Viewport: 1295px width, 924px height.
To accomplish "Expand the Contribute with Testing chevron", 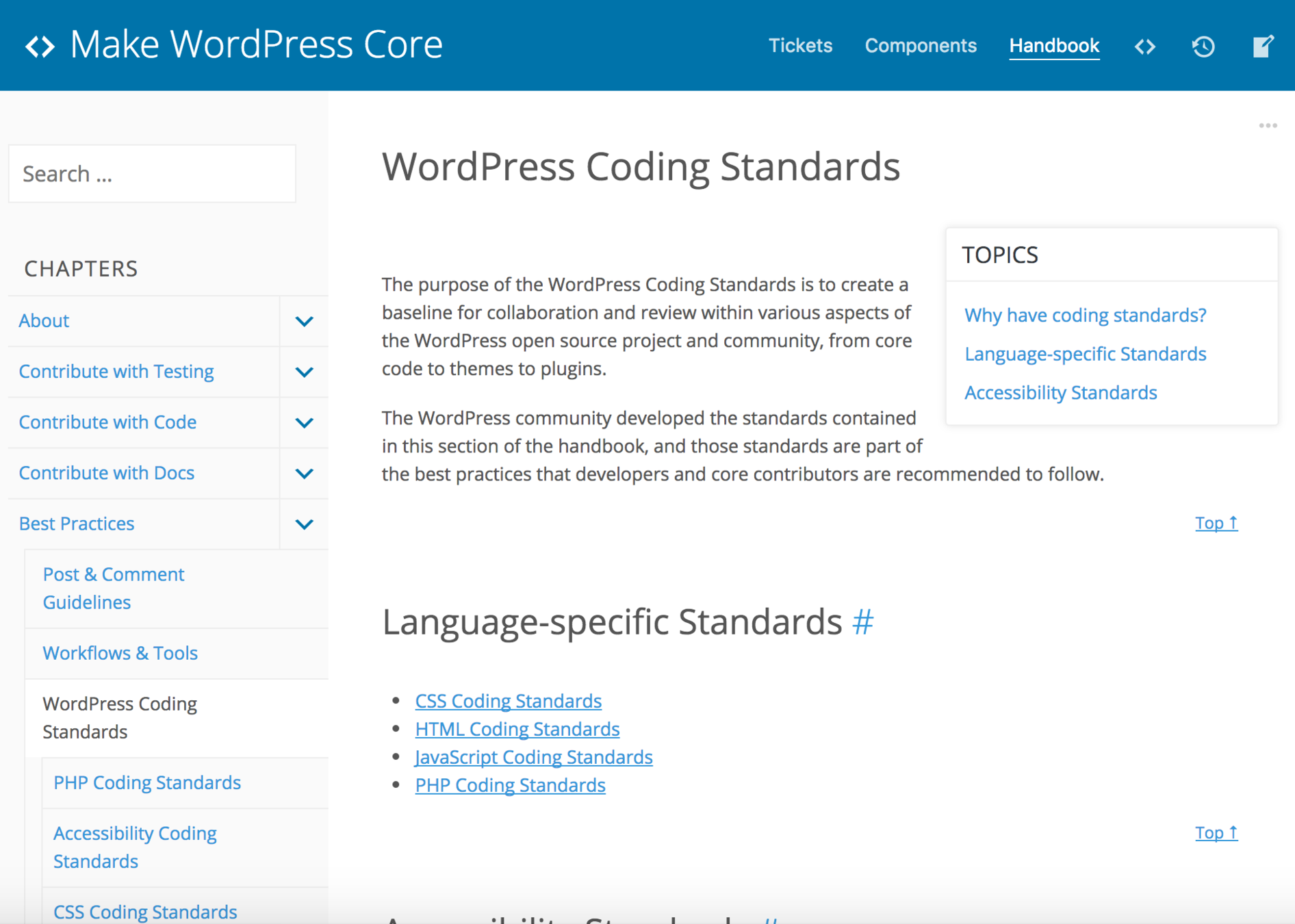I will click(x=304, y=372).
